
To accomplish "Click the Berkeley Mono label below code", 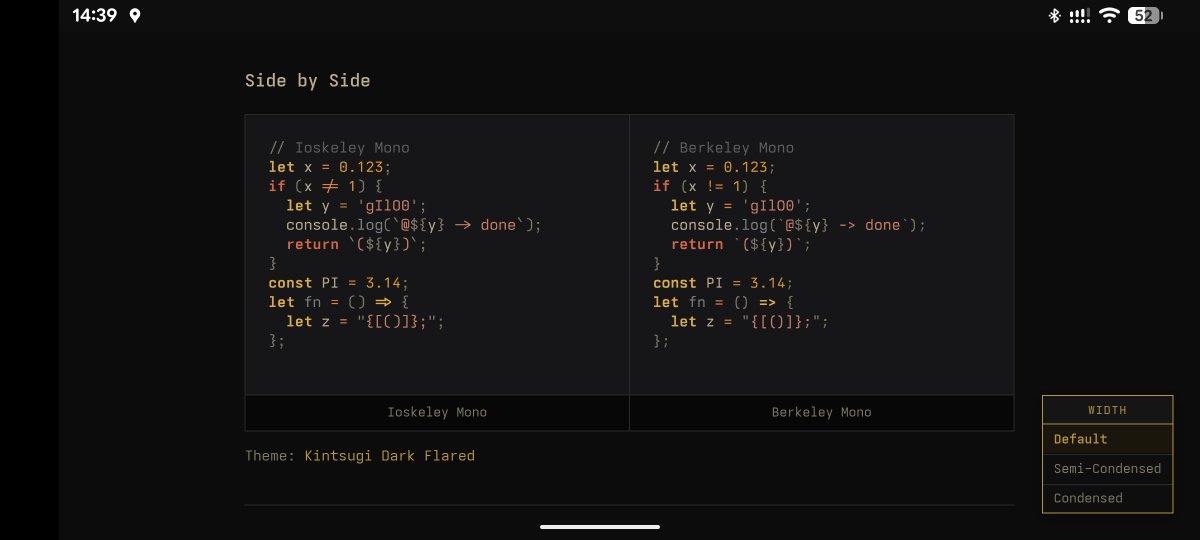I will click(x=822, y=412).
